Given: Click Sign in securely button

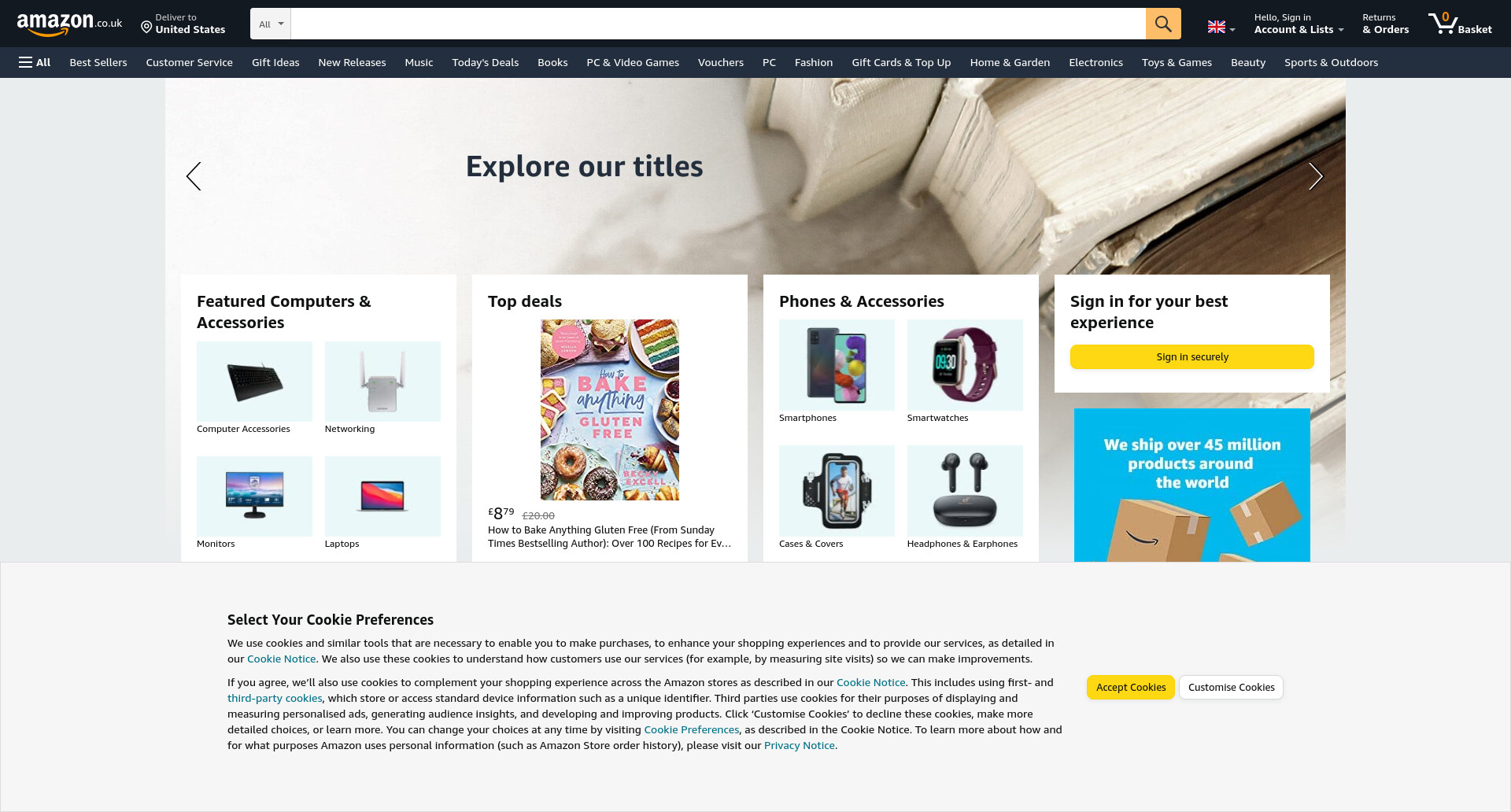Looking at the screenshot, I should pyautogui.click(x=1191, y=356).
